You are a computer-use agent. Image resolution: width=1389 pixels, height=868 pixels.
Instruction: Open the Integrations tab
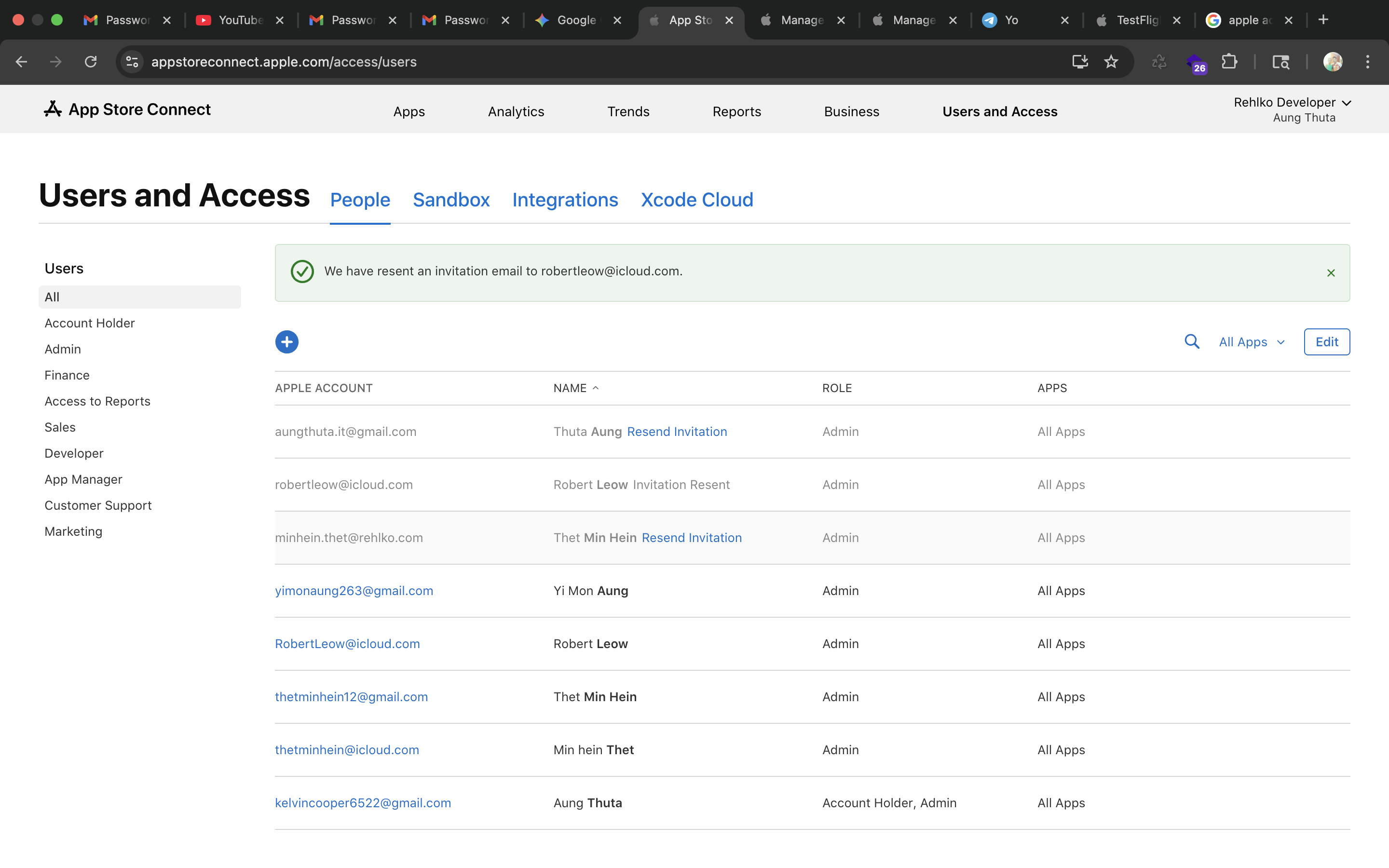(565, 200)
